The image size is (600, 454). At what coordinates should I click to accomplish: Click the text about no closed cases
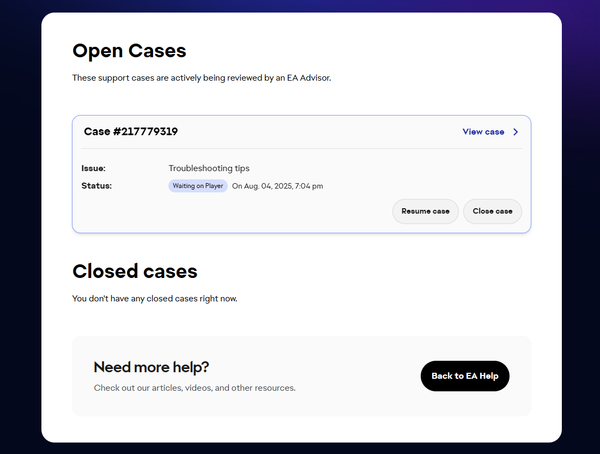coord(155,299)
